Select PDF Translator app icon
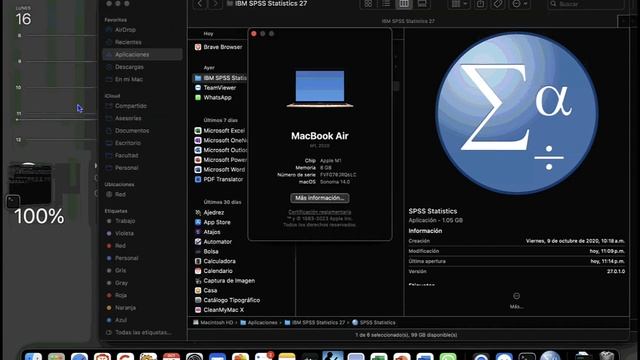This screenshot has height=360, width=640. pos(198,179)
